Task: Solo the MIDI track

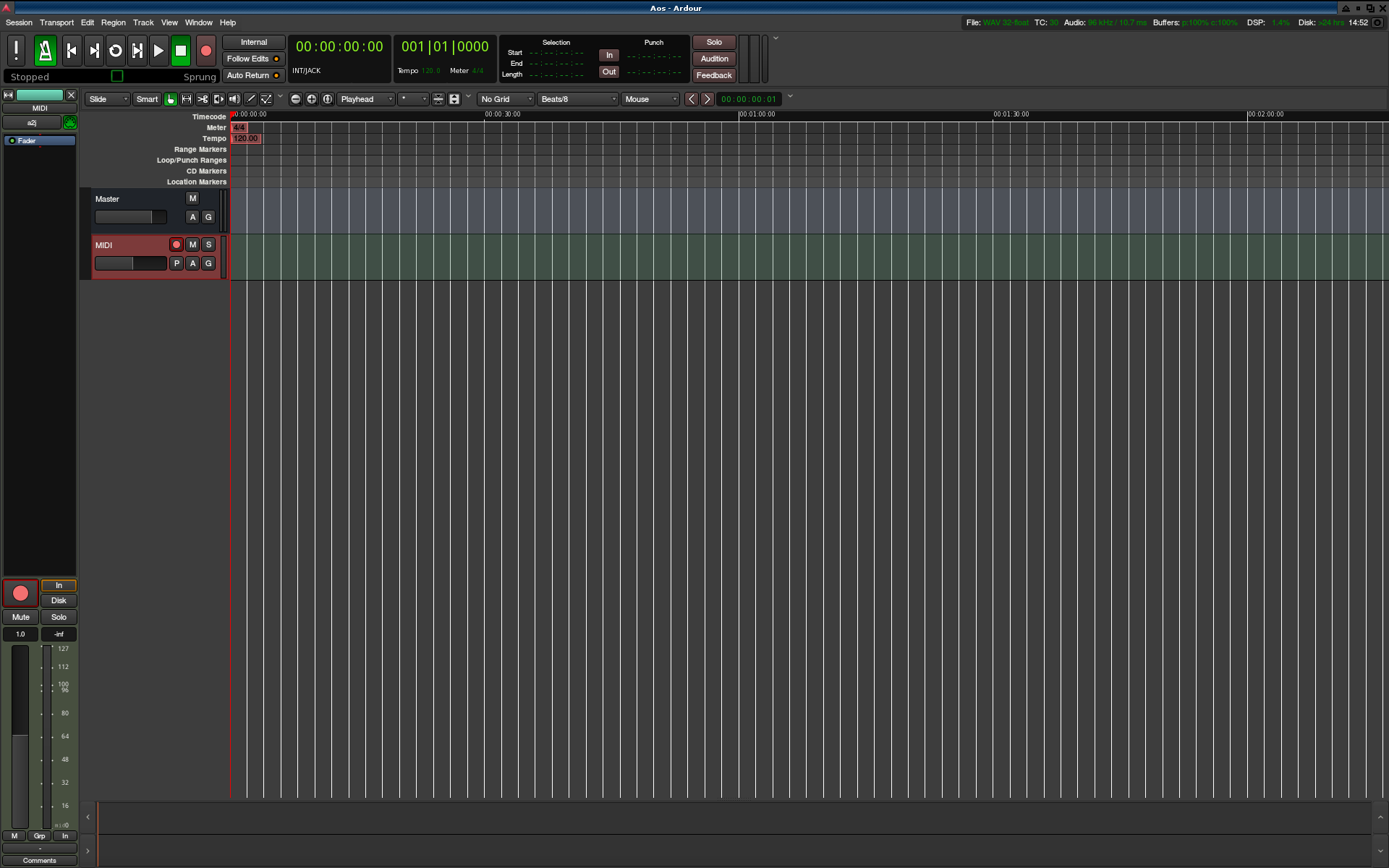Action: (x=208, y=244)
